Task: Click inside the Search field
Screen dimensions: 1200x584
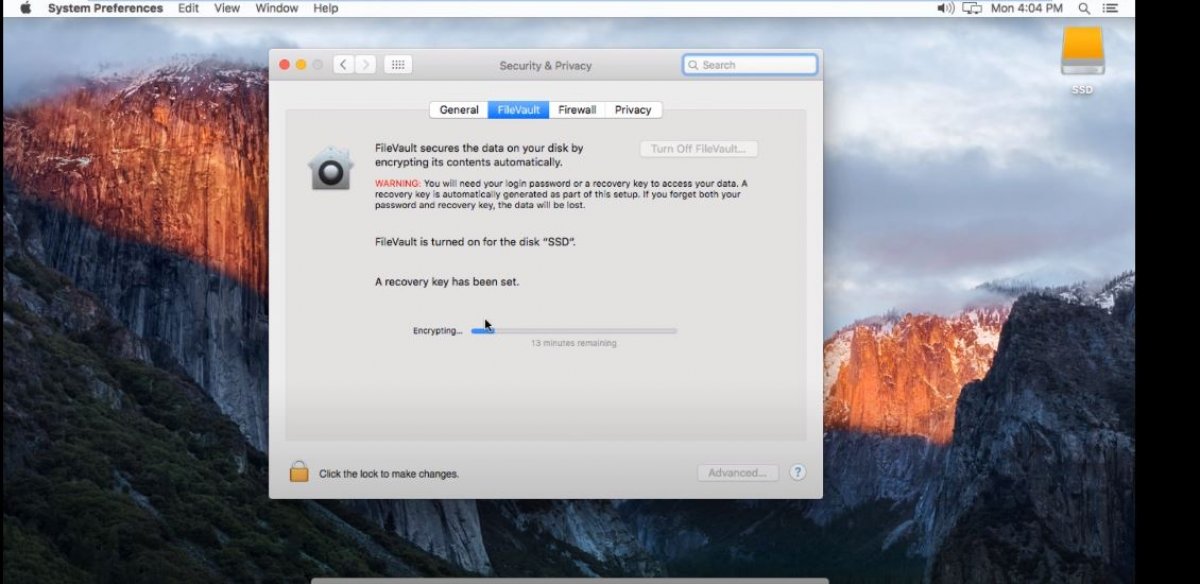Action: click(750, 64)
